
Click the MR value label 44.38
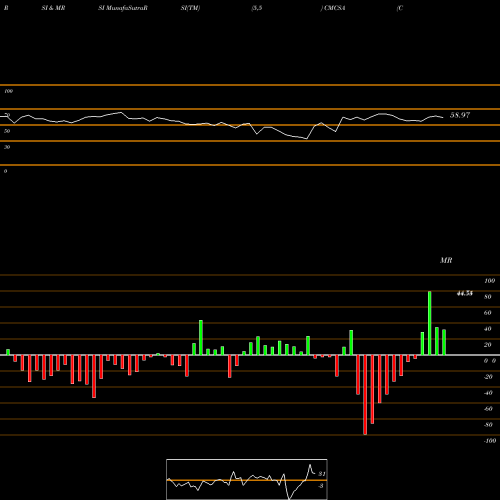click(x=464, y=293)
